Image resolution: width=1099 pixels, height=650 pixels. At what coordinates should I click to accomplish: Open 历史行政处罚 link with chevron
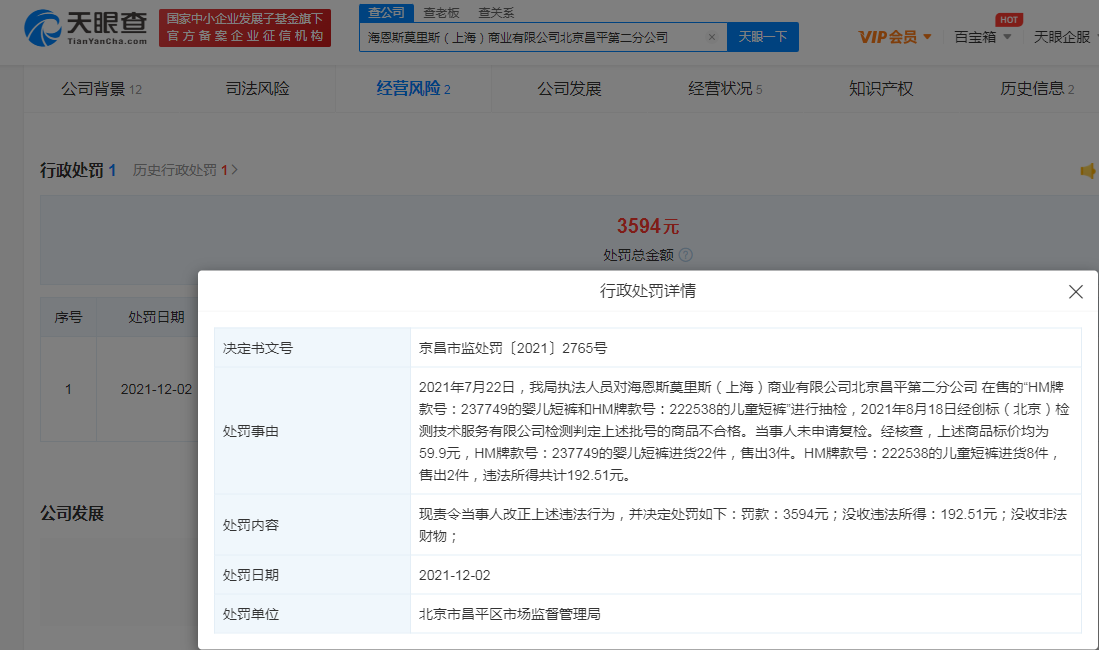[x=185, y=170]
